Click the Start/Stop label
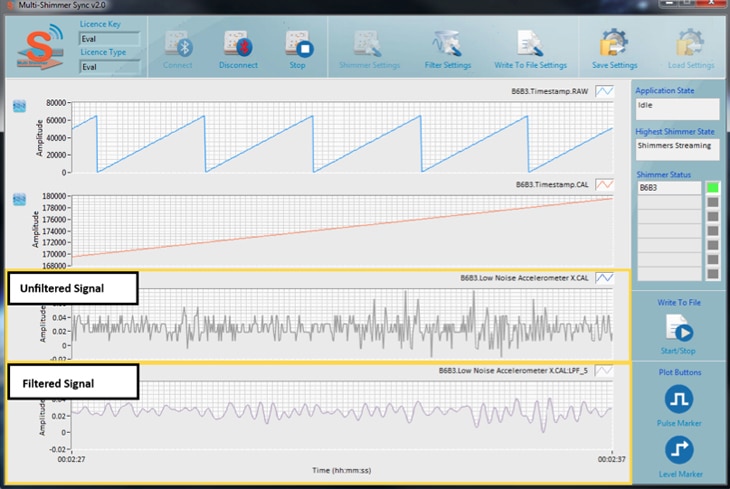This screenshot has height=489, width=730. point(678,351)
